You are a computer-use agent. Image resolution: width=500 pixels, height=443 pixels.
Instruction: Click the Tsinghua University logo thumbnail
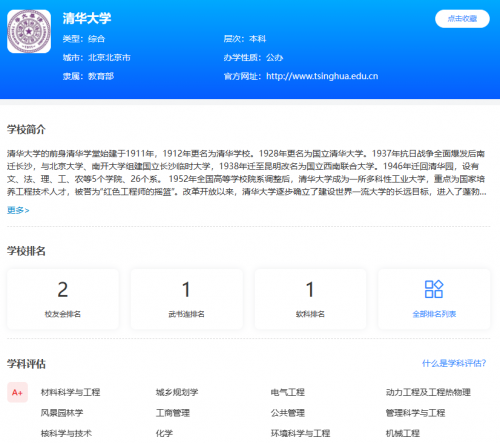click(29, 31)
